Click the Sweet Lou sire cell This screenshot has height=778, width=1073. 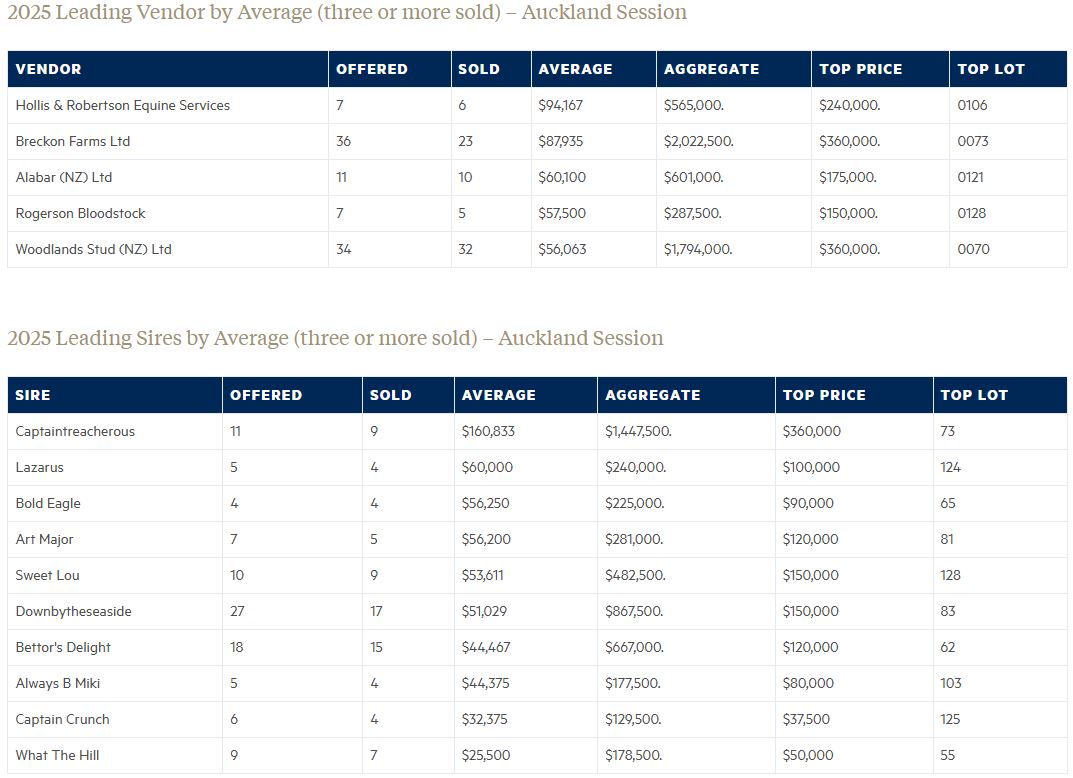click(x=48, y=575)
